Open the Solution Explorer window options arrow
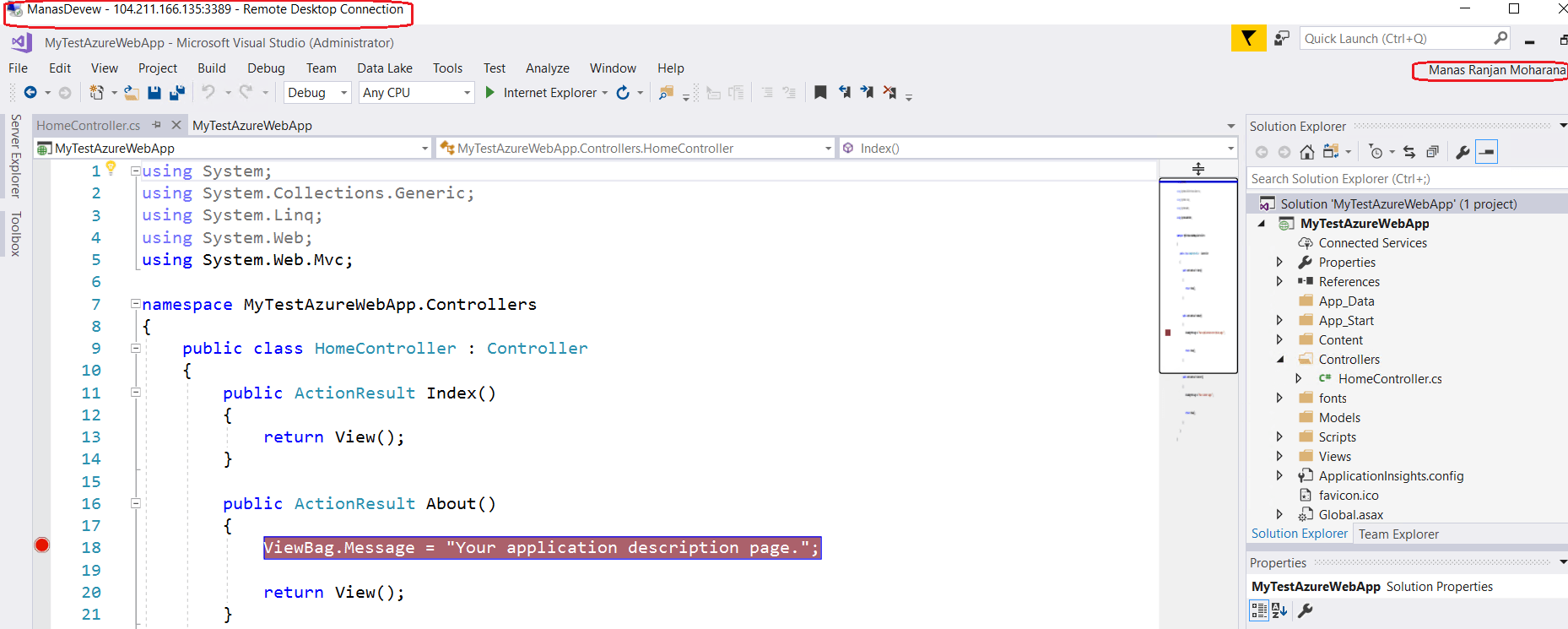The width and height of the screenshot is (1568, 629). pos(1563,126)
